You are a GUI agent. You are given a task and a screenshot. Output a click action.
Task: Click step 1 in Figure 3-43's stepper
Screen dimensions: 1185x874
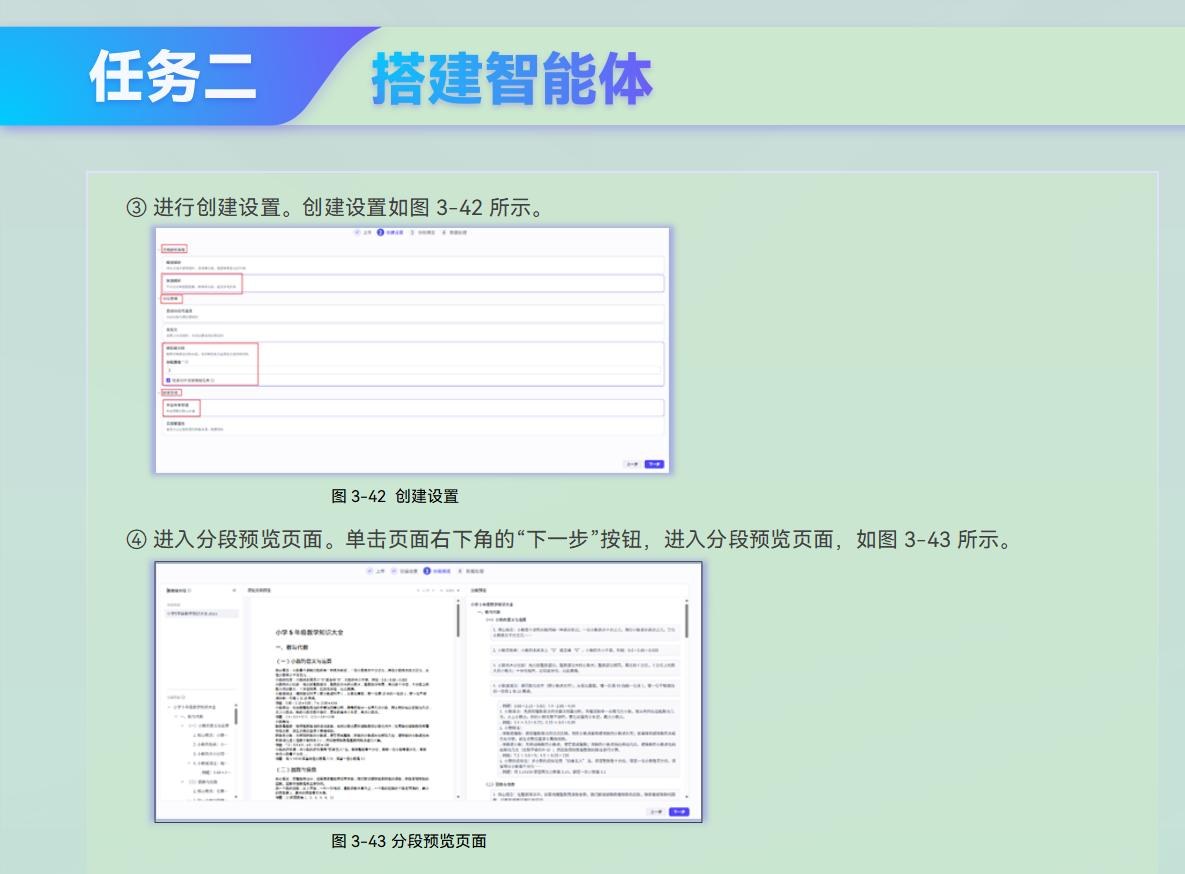point(375,571)
